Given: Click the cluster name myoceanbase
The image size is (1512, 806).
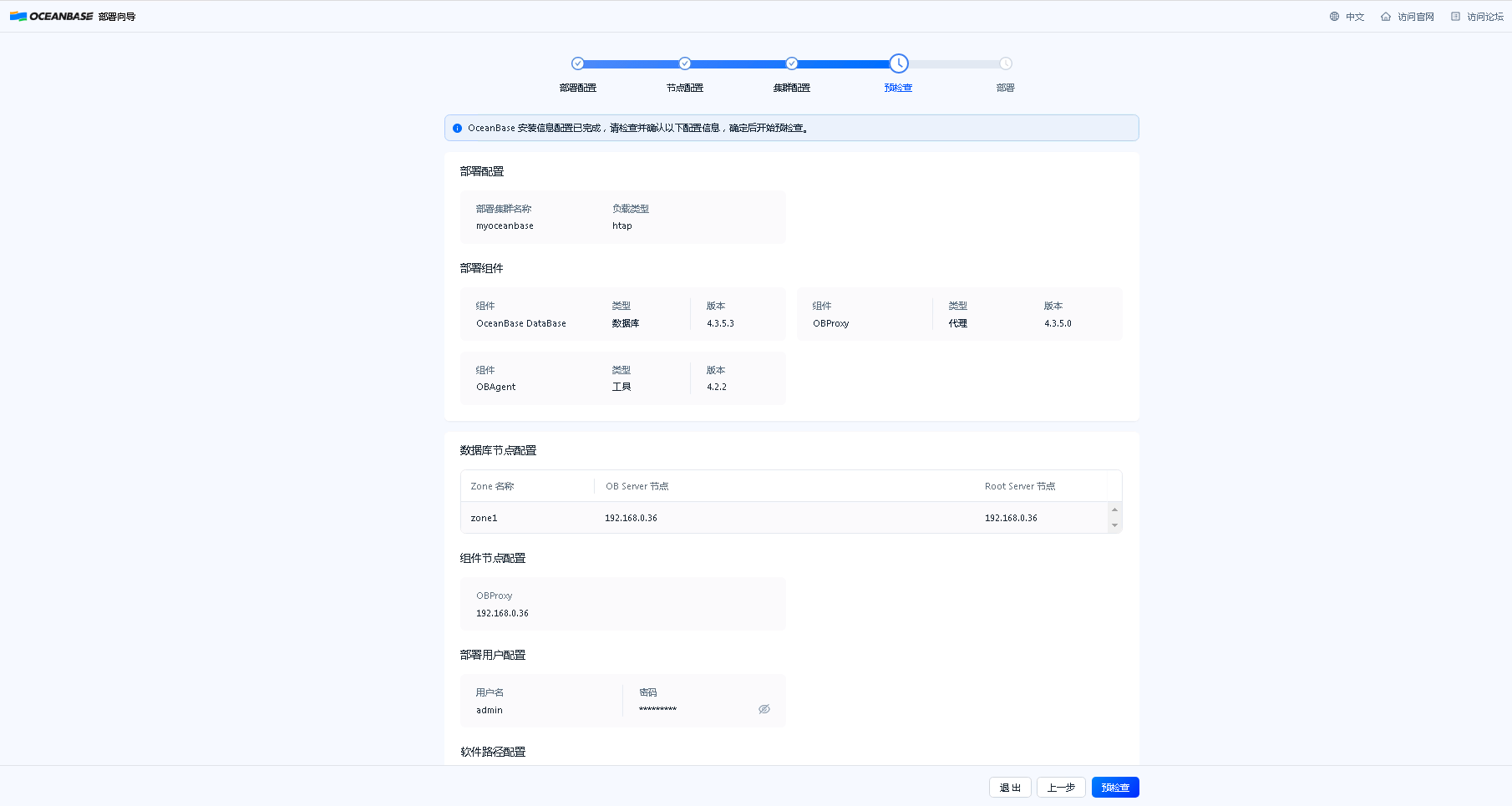Looking at the screenshot, I should (505, 226).
